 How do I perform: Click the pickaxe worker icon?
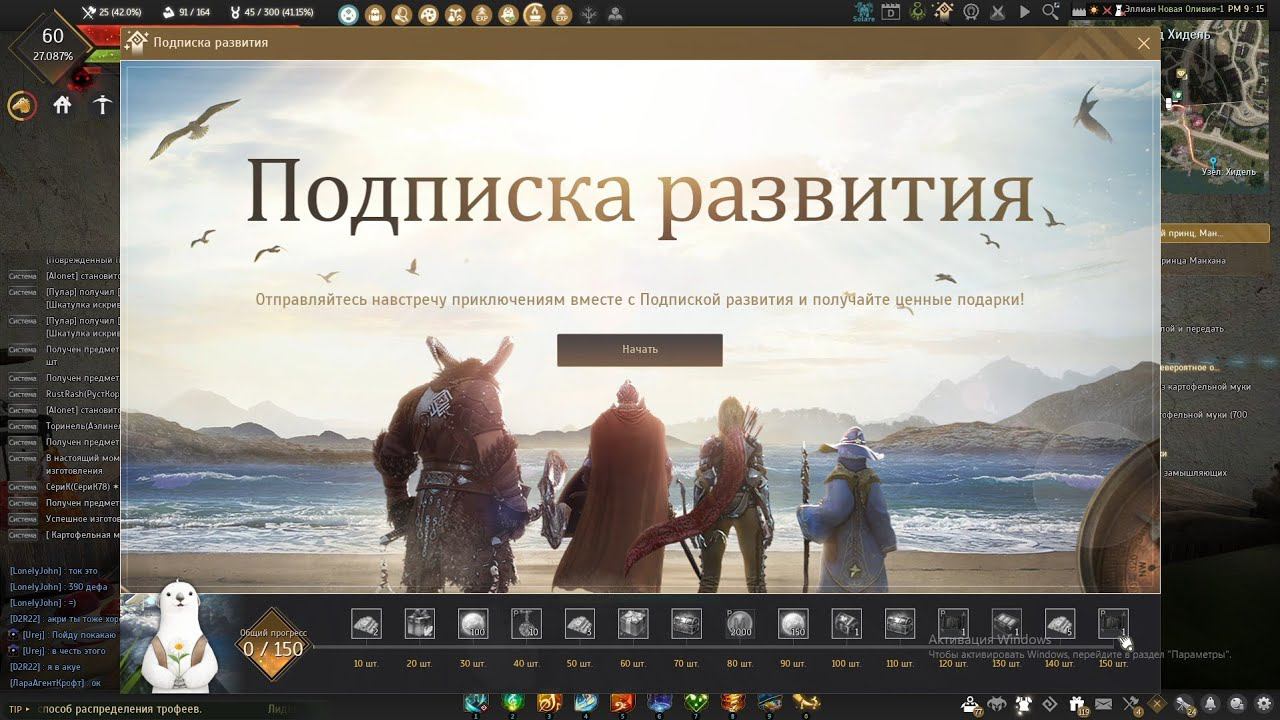[x=102, y=105]
